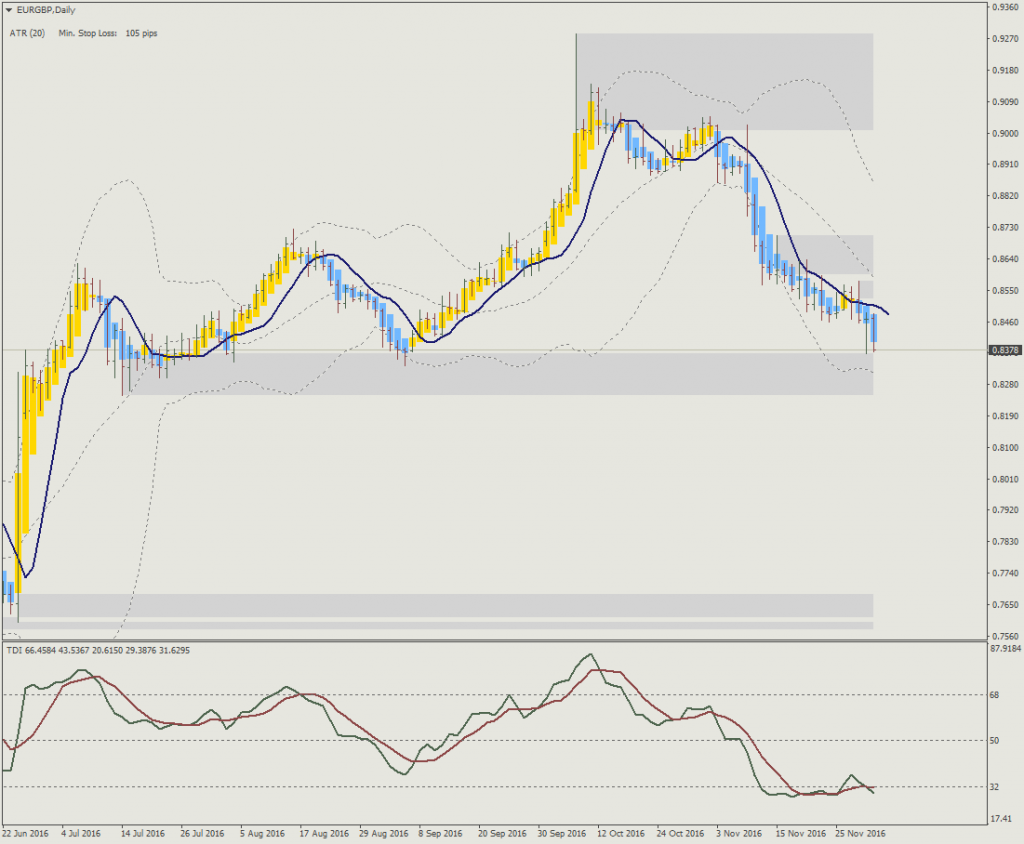Screen dimensions: 1024x844
Task: Select the bottom gray support zone near 0.7650
Action: (x=440, y=605)
